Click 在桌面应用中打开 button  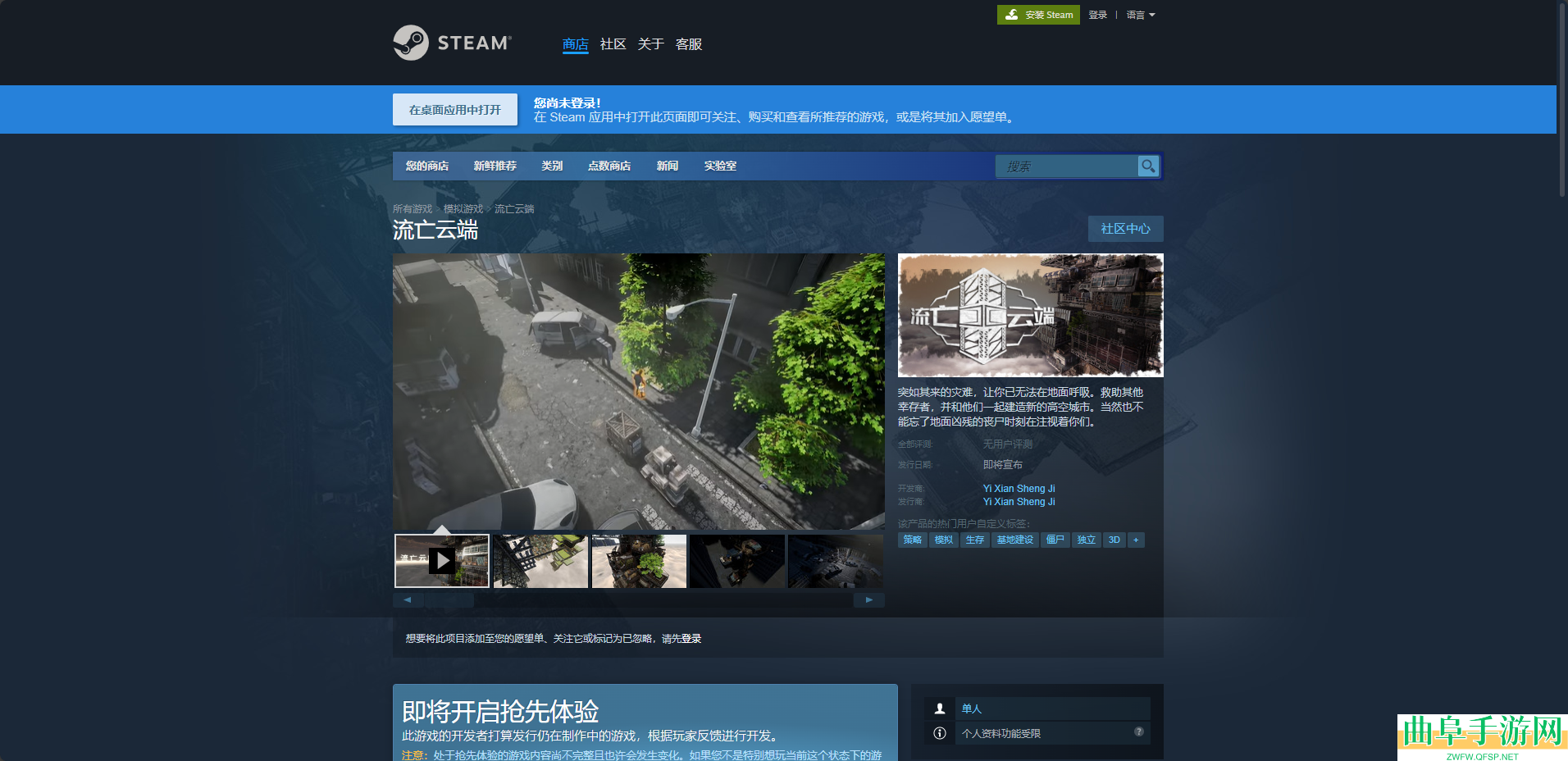tap(455, 110)
